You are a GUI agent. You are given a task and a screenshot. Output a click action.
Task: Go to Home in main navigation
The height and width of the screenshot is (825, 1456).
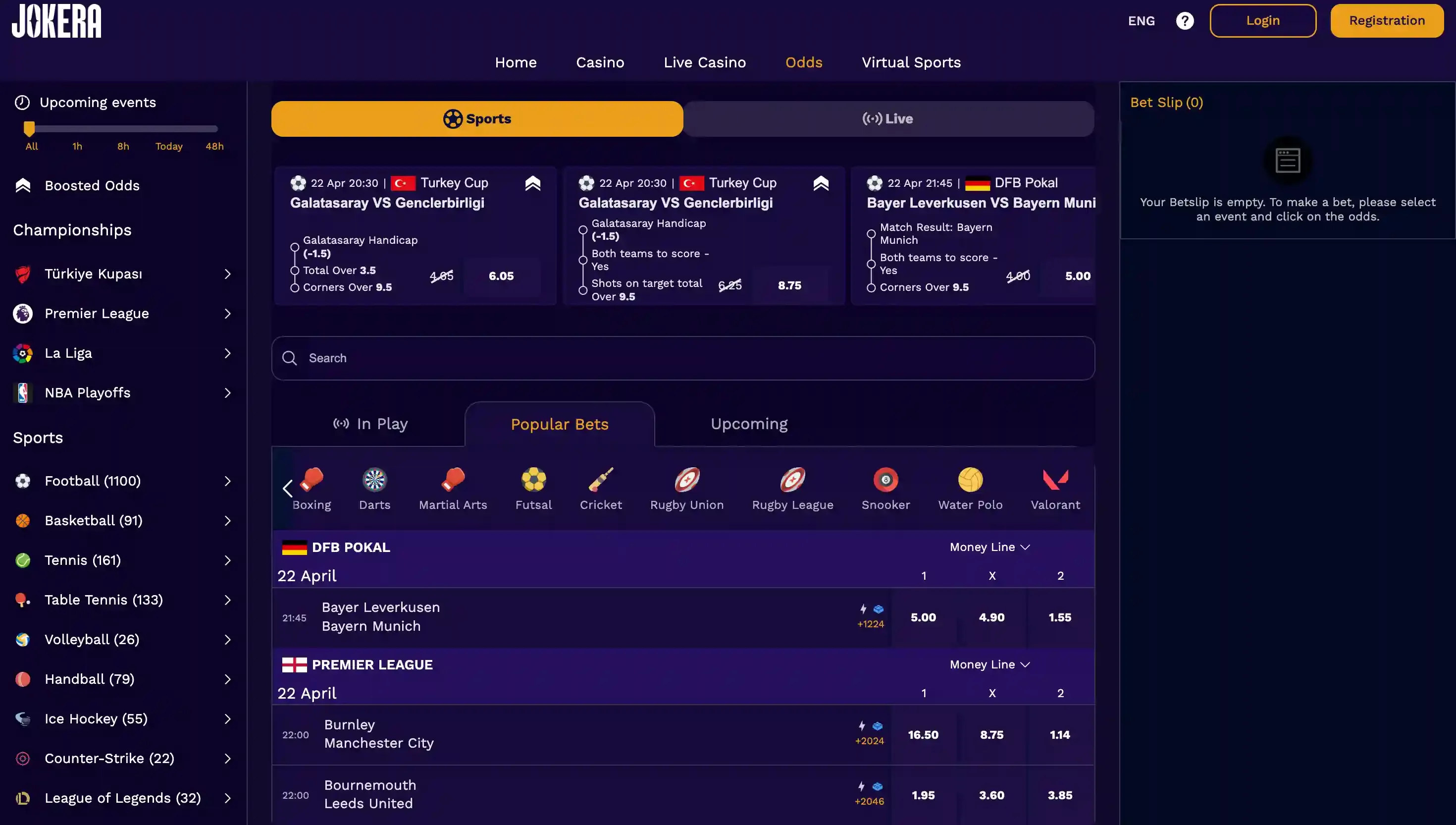[516, 62]
